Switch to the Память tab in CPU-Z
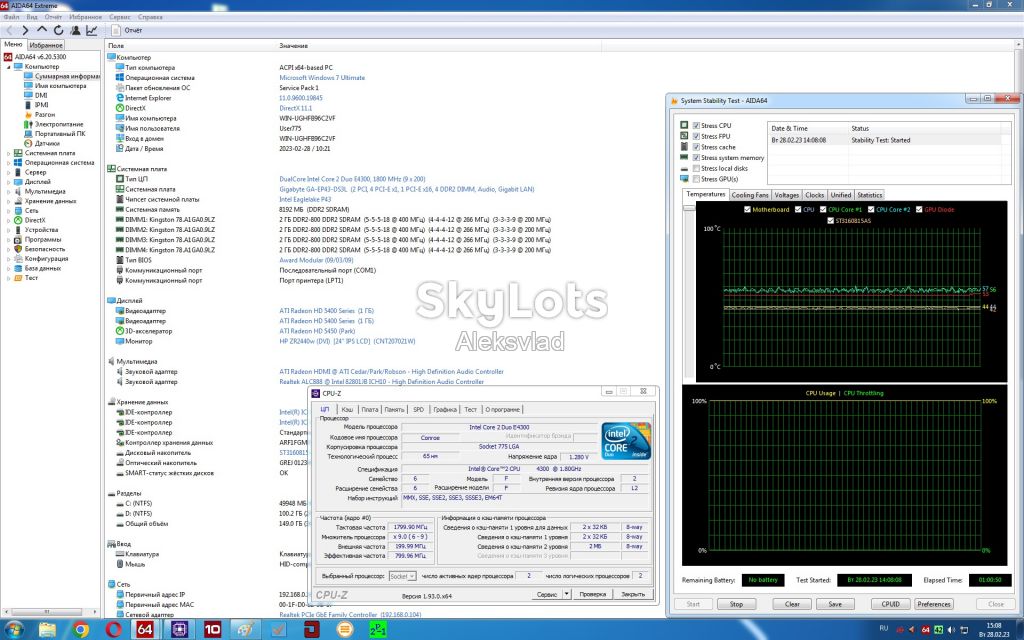Viewport: 1024px width, 640px height. pyautogui.click(x=394, y=409)
